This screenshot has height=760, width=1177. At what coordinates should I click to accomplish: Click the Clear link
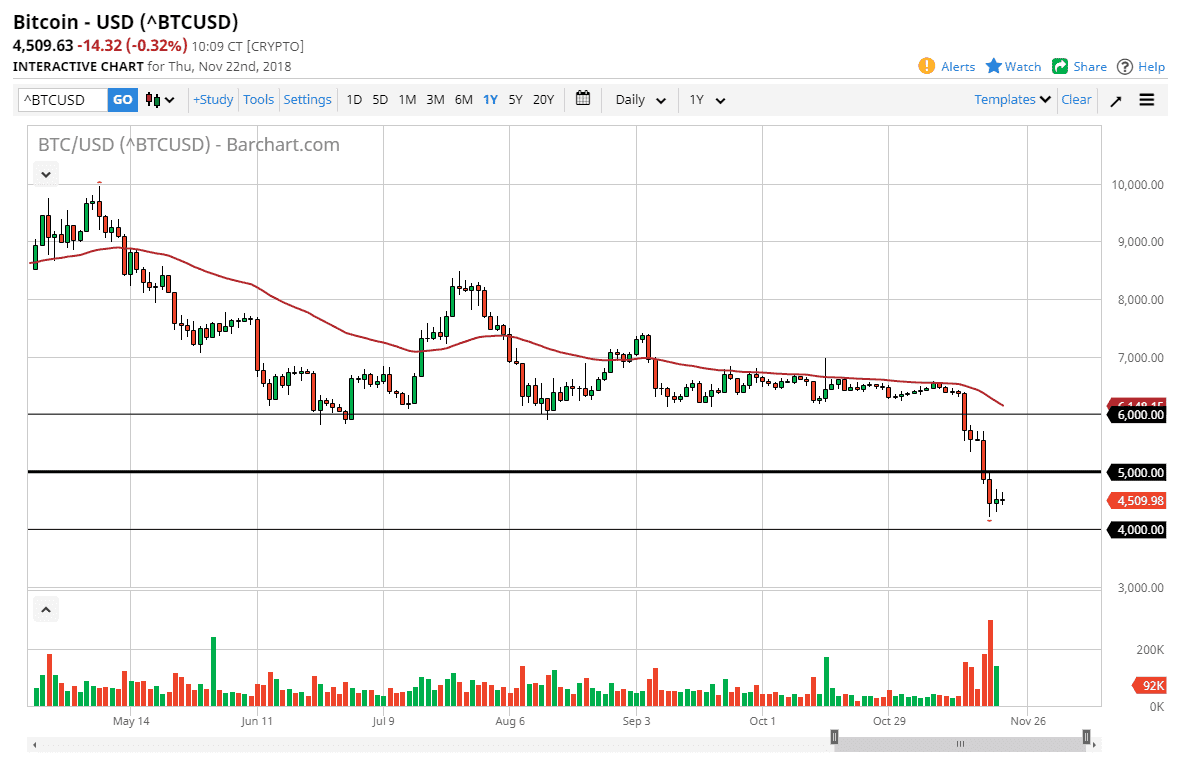(1076, 99)
